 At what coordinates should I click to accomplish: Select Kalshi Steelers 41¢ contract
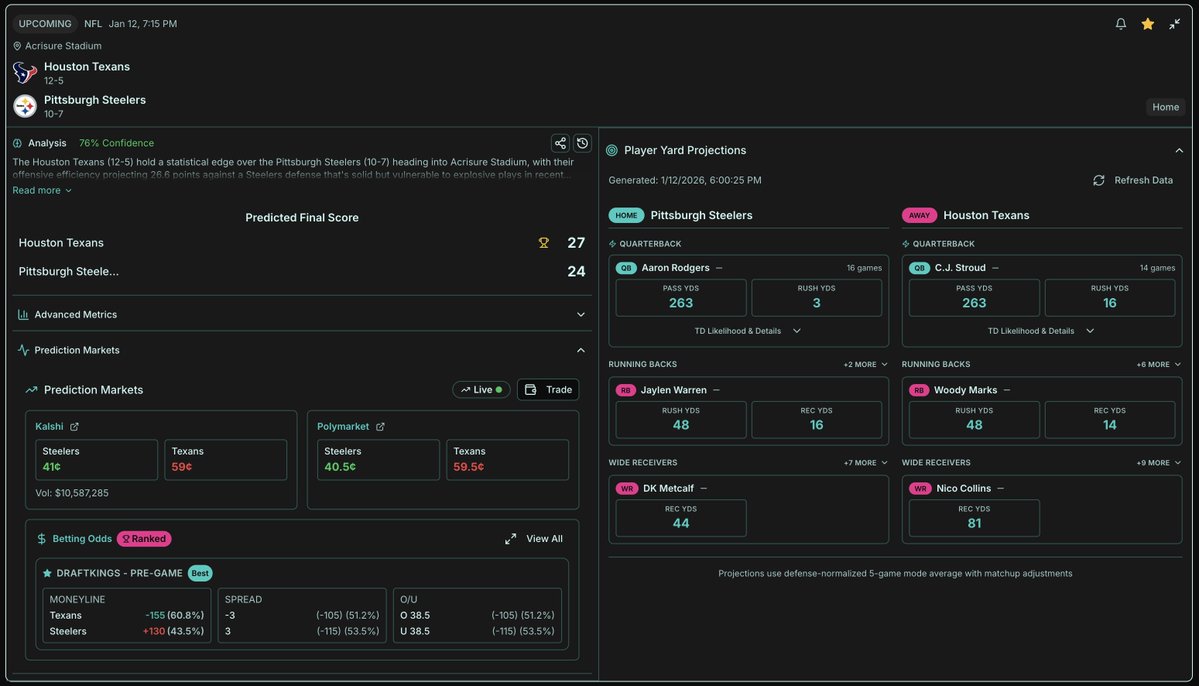tap(96, 460)
